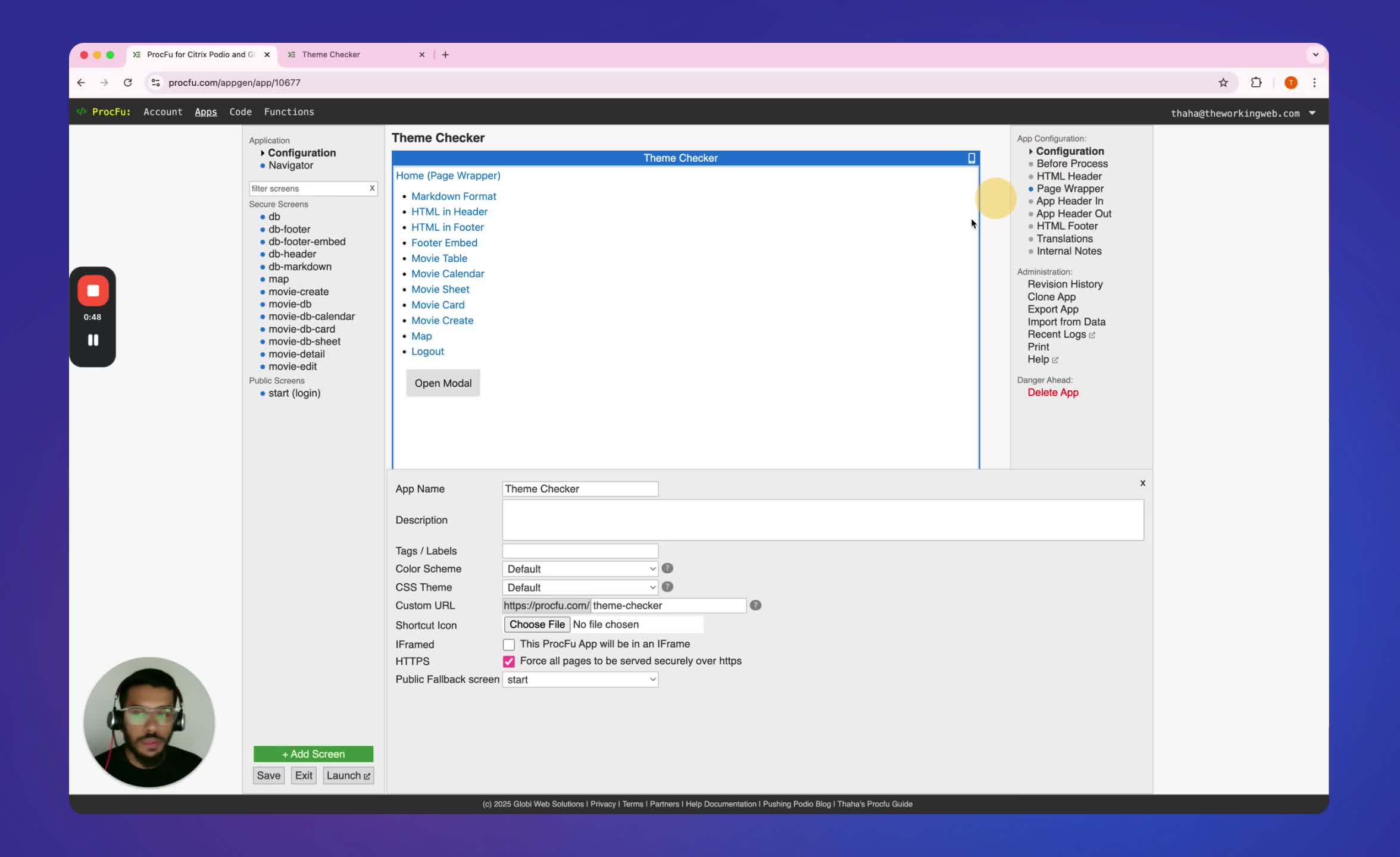The width and height of the screenshot is (1400, 857).
Task: Click Choose File for Shortcut Icon
Action: click(537, 624)
